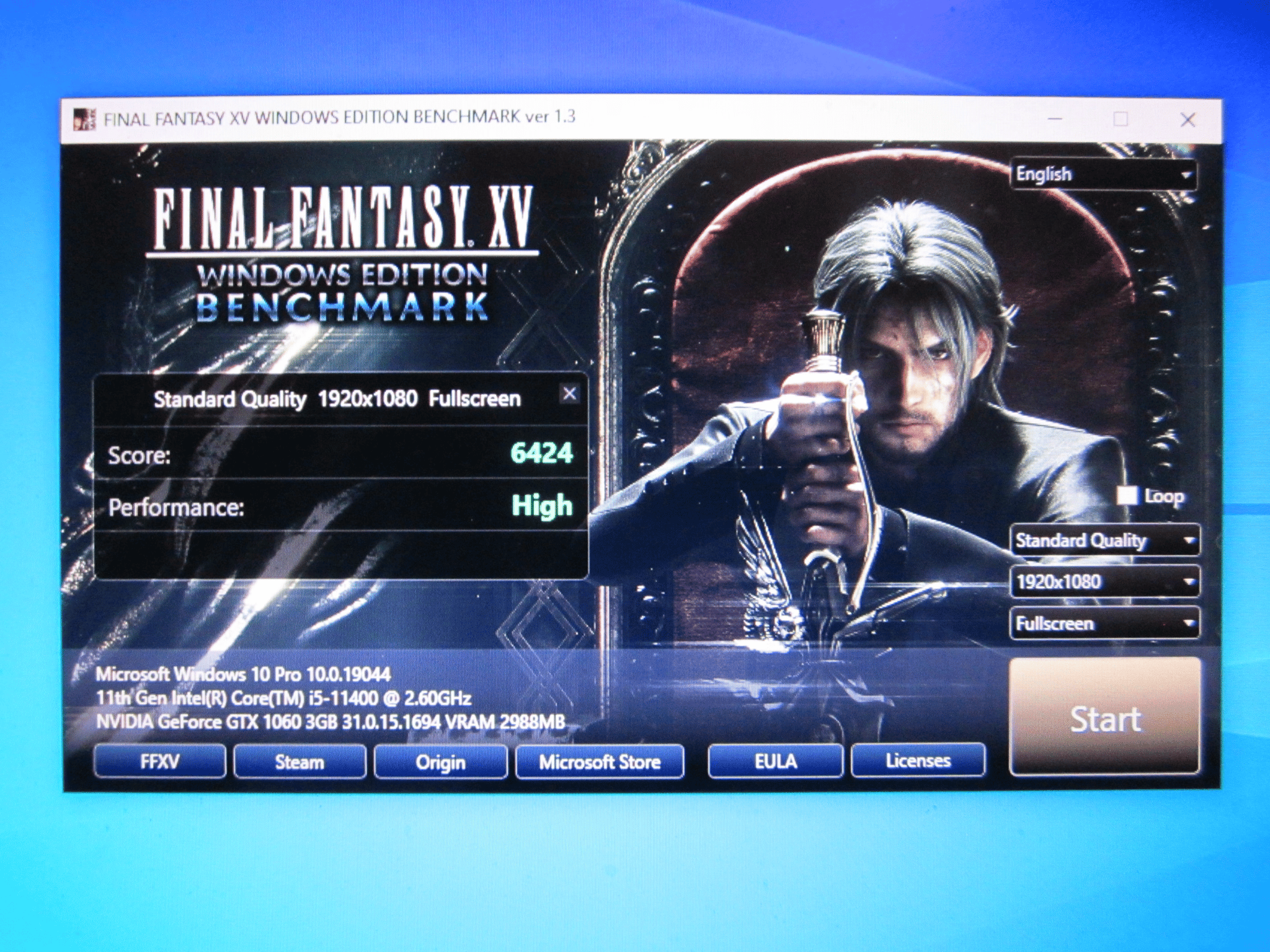
Task: Close the benchmark window
Action: 1188,120
